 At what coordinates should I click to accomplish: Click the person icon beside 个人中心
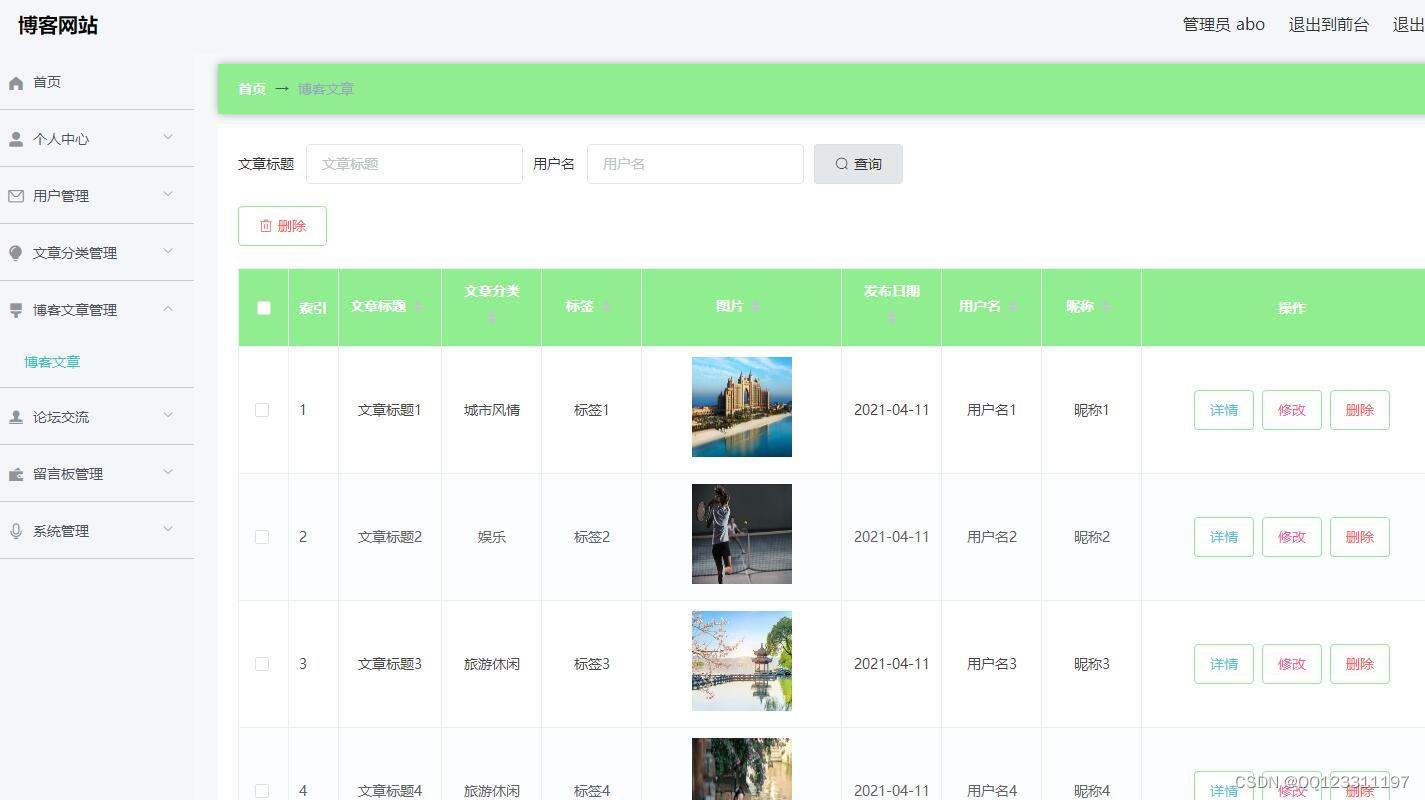(16, 140)
